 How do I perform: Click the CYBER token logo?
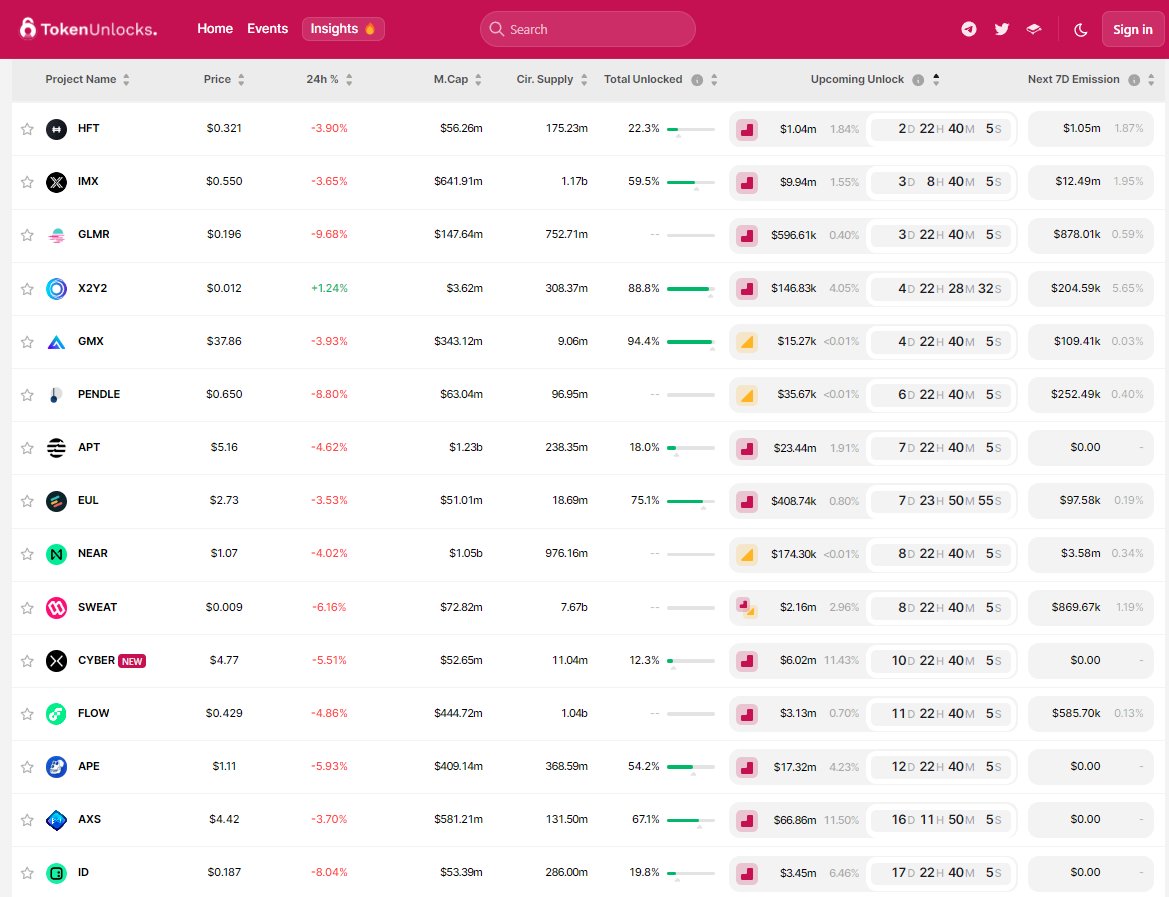pyautogui.click(x=57, y=661)
